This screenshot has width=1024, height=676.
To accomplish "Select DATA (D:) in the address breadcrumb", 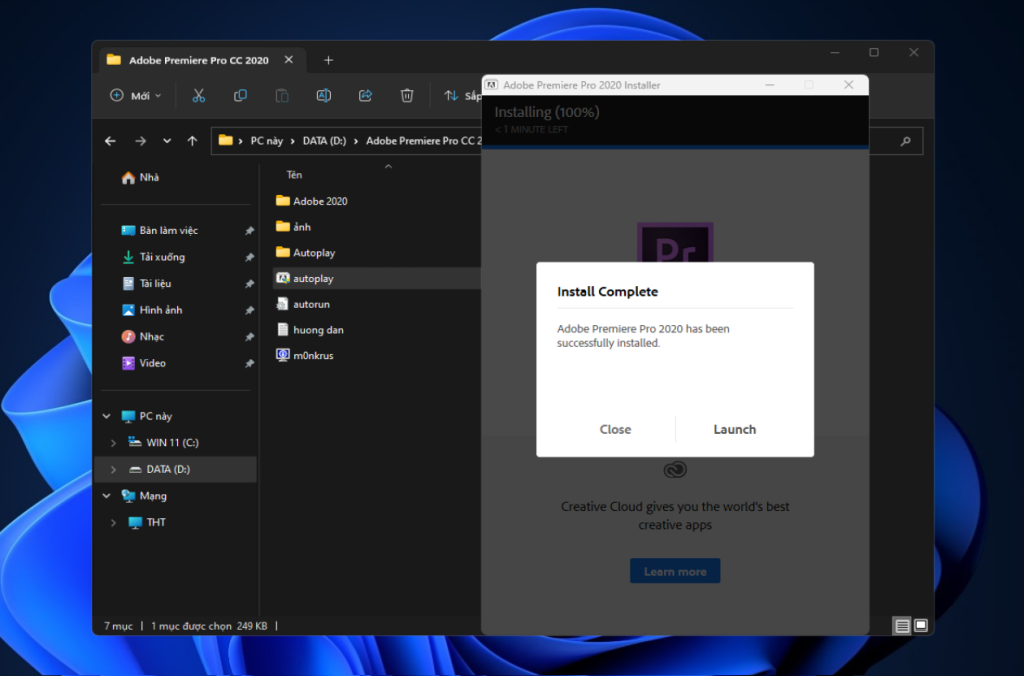I will [x=324, y=141].
